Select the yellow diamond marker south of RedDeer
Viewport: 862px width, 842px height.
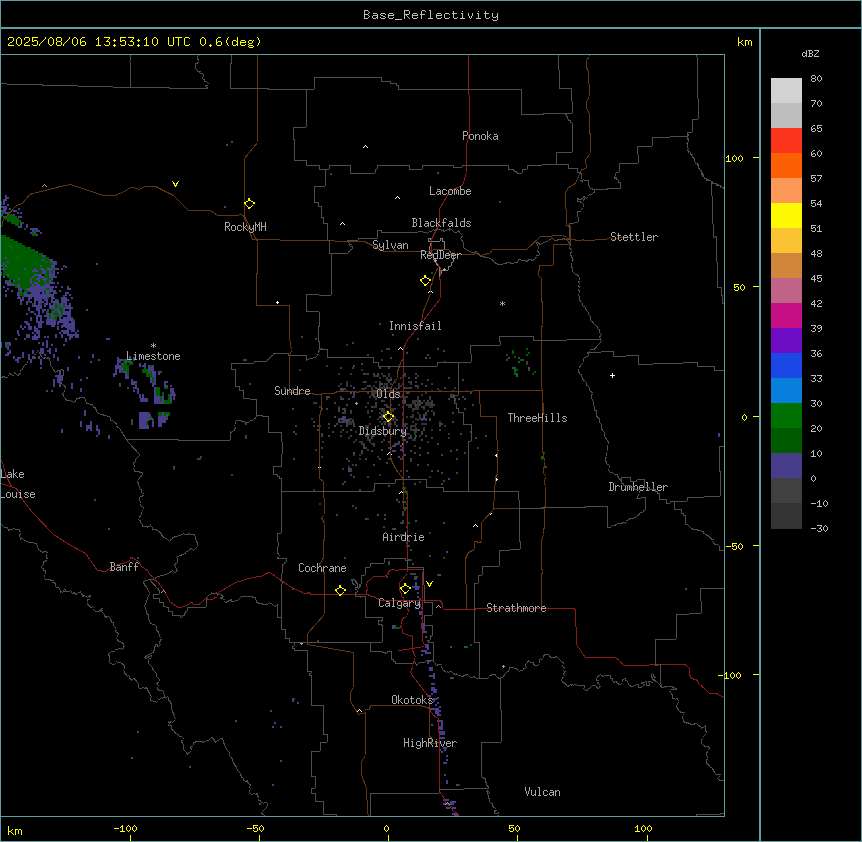[426, 281]
